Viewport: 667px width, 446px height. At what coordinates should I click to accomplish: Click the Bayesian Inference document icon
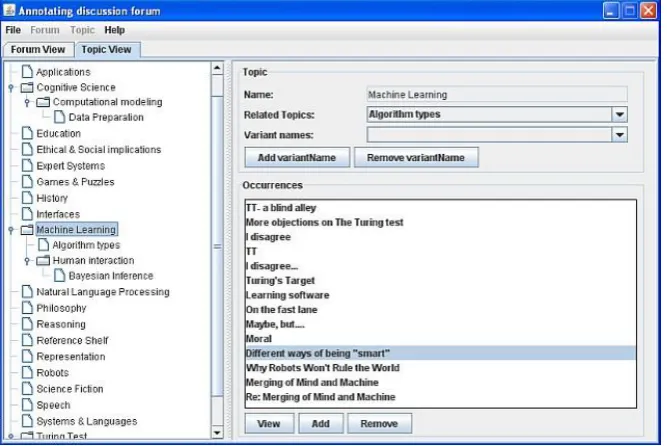point(60,276)
